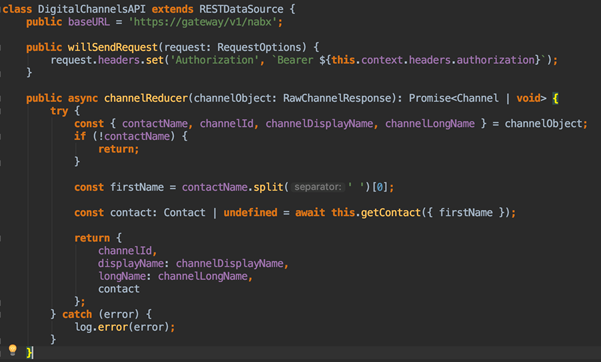The width and height of the screenshot is (601, 362).
Task: Click the Bearer text in the template string
Action: (295, 60)
